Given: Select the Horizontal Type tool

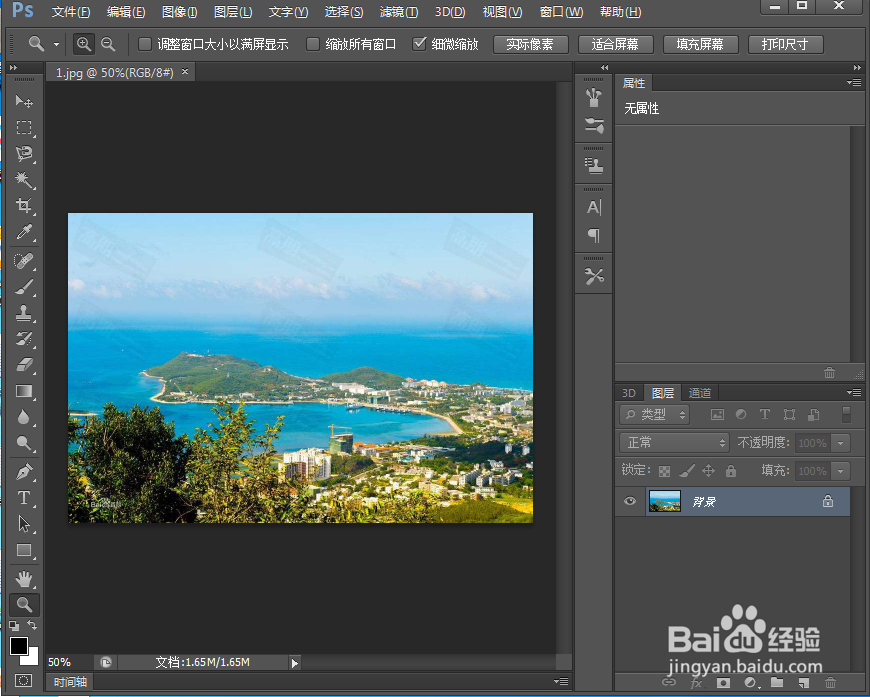Looking at the screenshot, I should pos(24,498).
